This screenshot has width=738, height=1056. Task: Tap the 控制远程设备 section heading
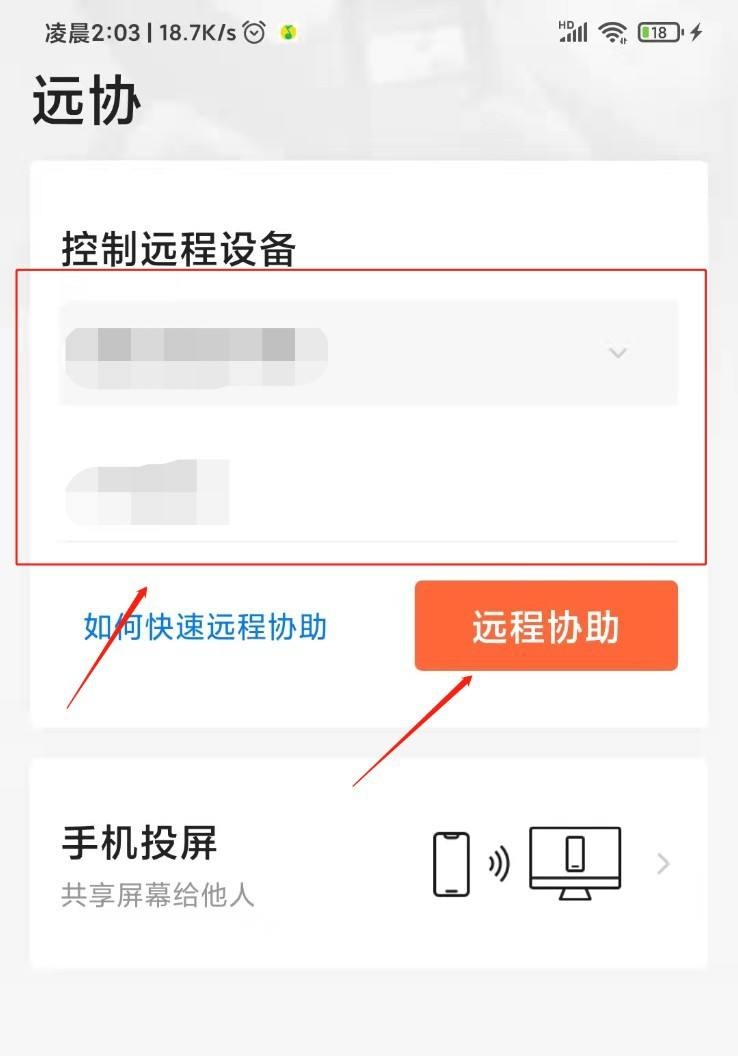coord(178,249)
